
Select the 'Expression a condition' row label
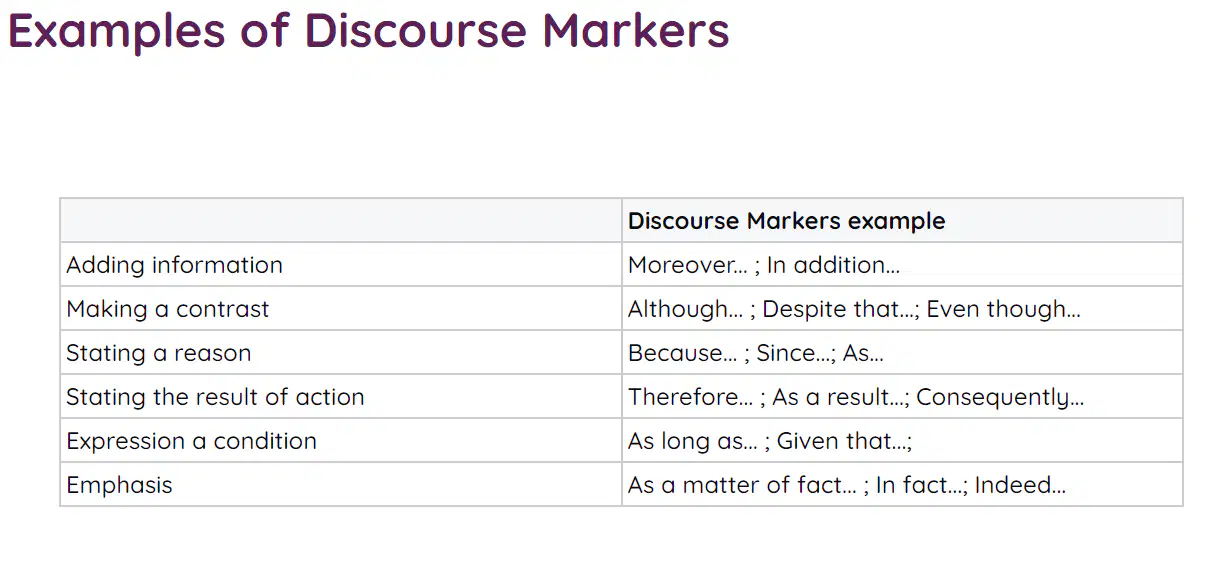pos(341,440)
